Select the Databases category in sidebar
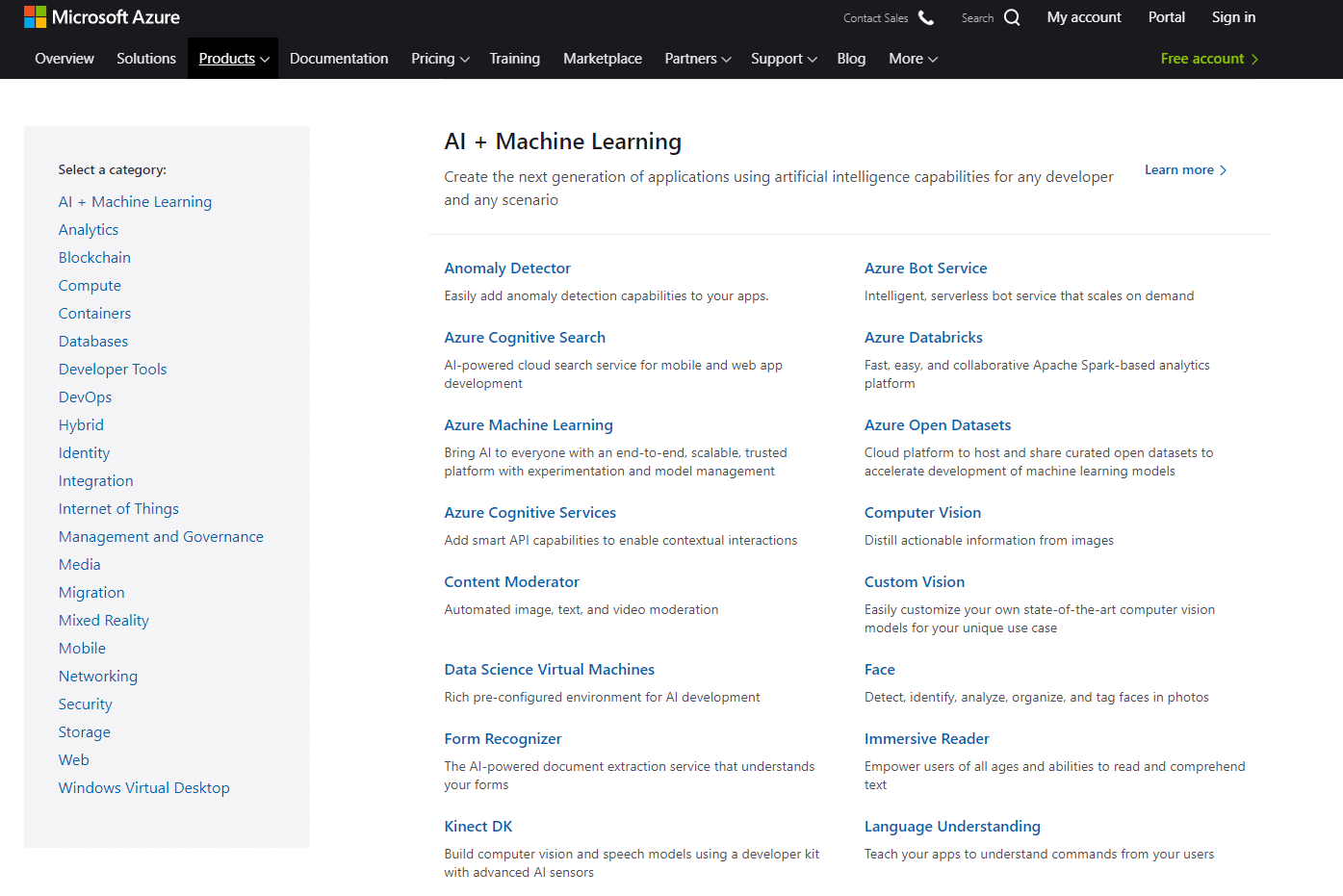Image resolution: width=1343 pixels, height=896 pixels. click(x=92, y=341)
